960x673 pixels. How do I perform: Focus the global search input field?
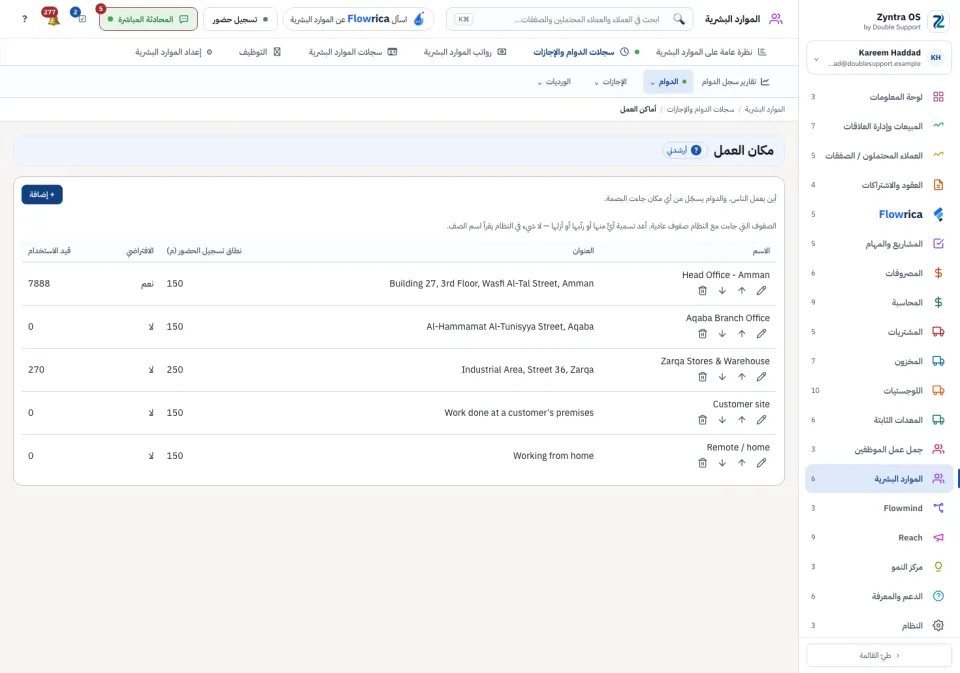click(570, 19)
